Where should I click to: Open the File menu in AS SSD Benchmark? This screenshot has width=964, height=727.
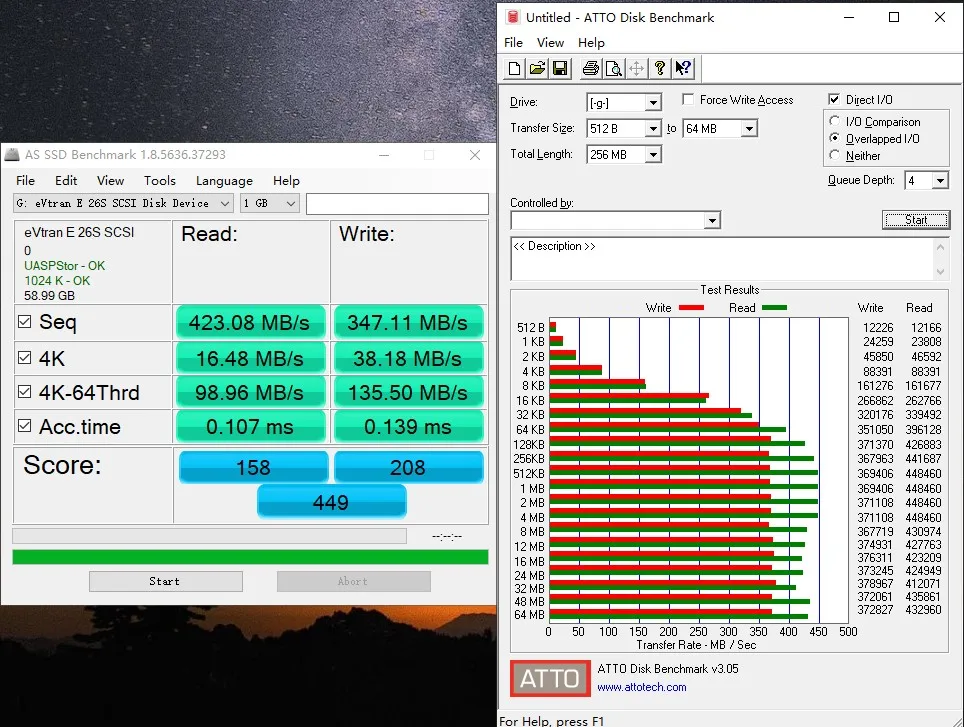click(x=25, y=181)
